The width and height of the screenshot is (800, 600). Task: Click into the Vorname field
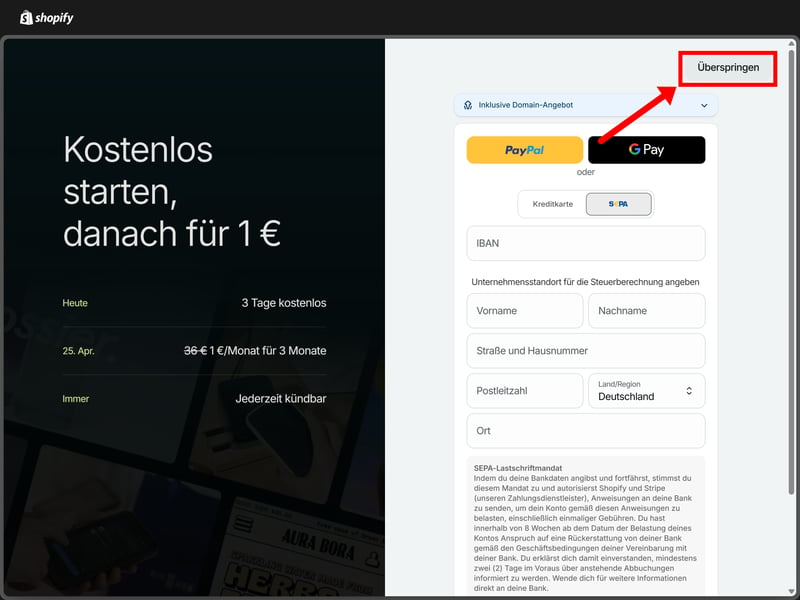click(524, 311)
